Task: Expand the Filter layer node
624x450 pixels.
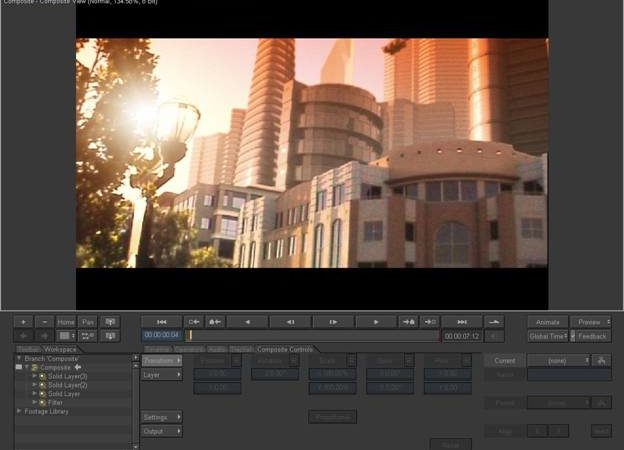Action: (x=35, y=402)
